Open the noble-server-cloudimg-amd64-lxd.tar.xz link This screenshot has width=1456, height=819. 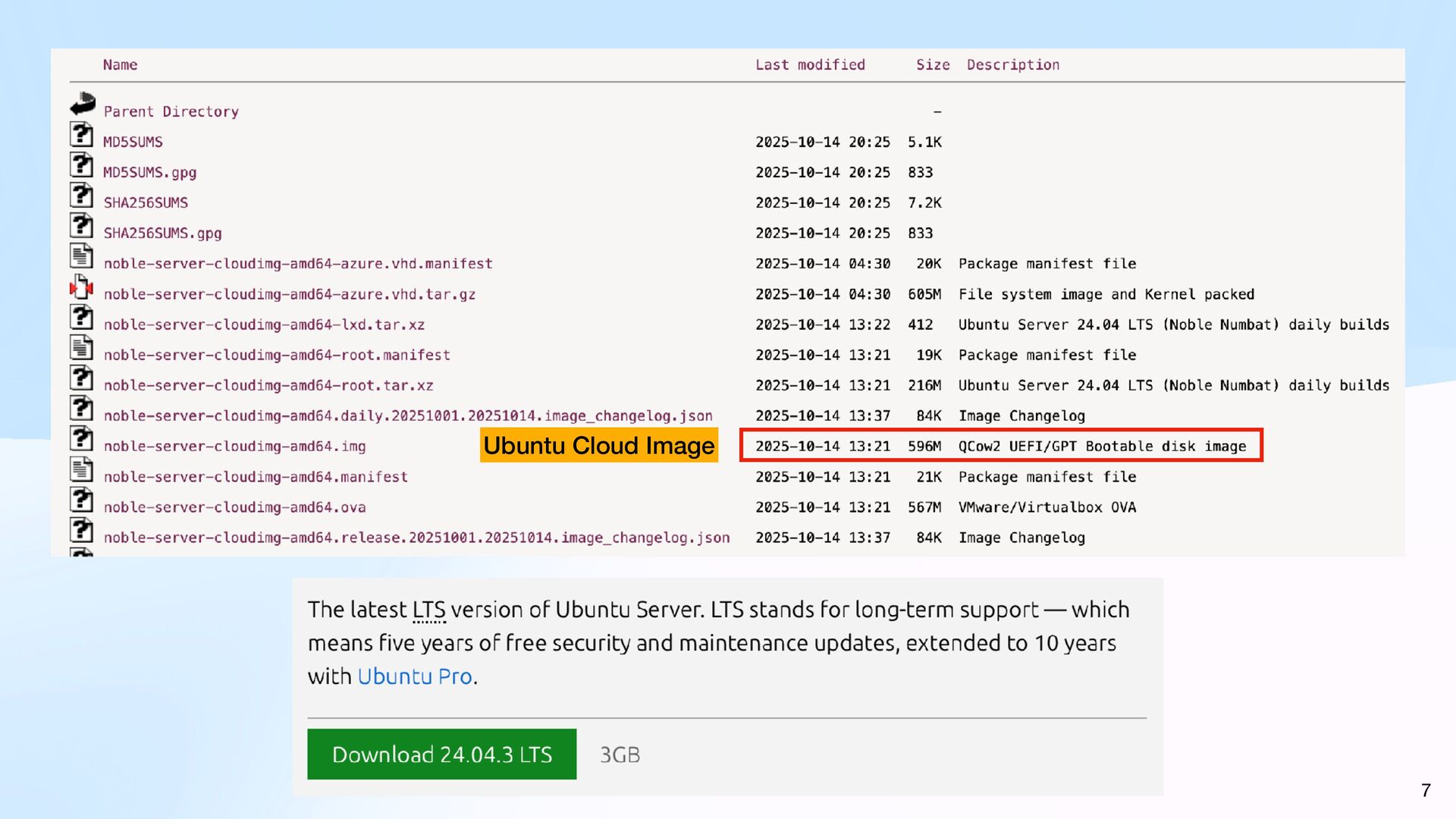pos(264,325)
